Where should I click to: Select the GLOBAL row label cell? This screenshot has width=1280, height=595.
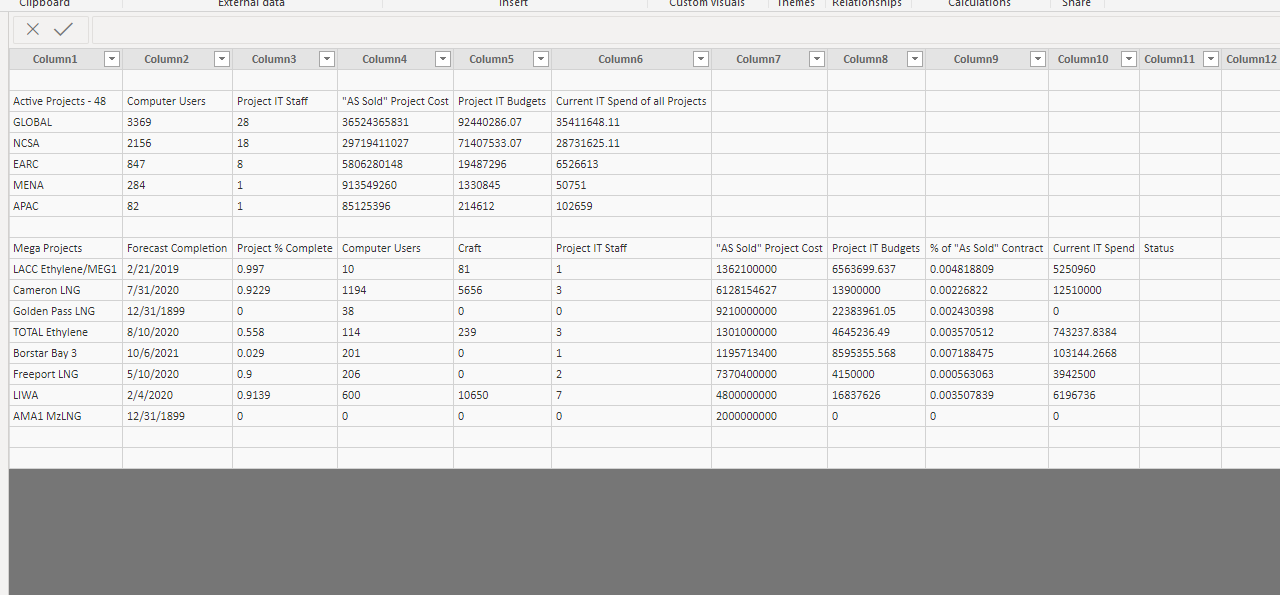pyautogui.click(x=66, y=122)
